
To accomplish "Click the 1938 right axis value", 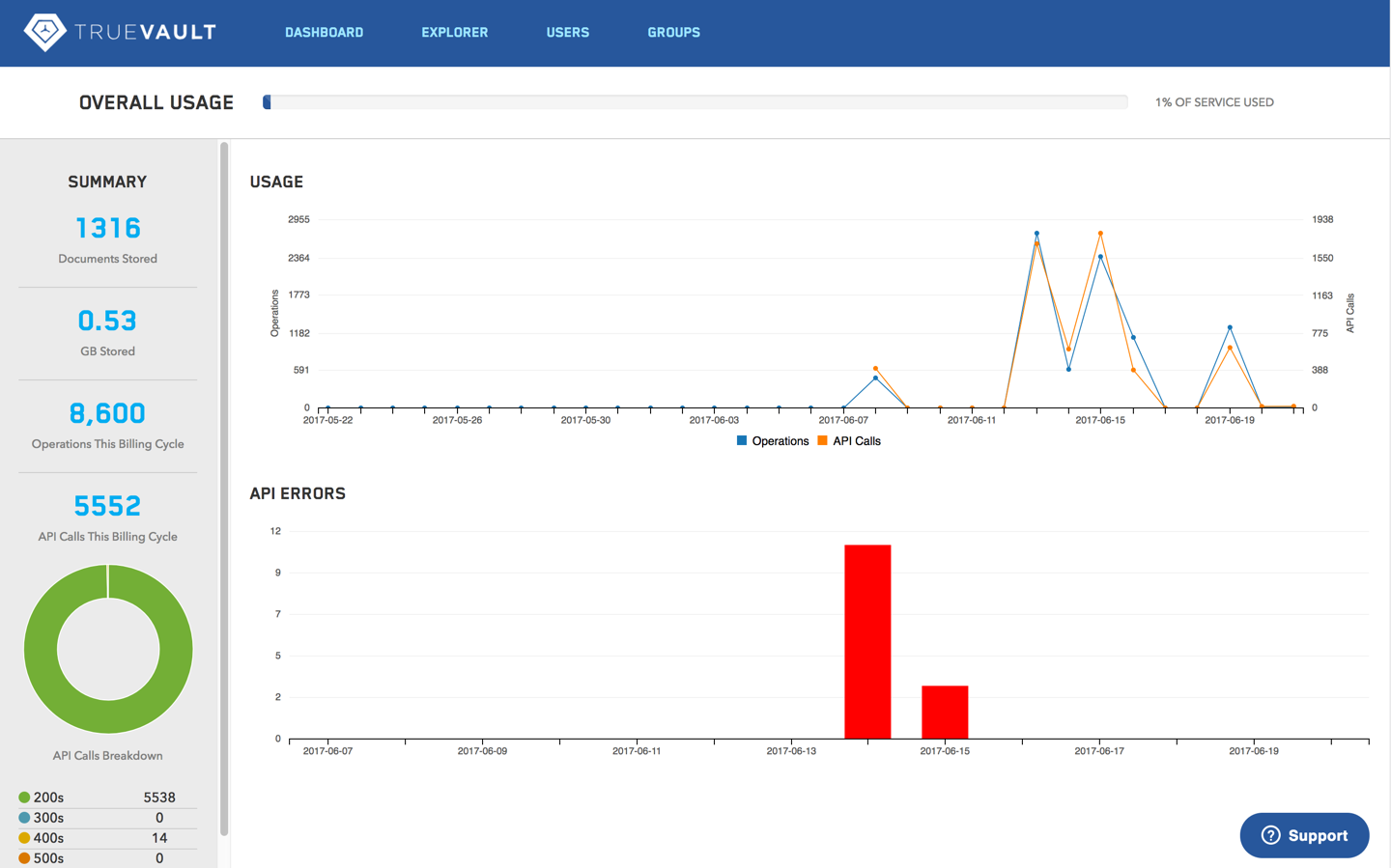I will [1322, 219].
